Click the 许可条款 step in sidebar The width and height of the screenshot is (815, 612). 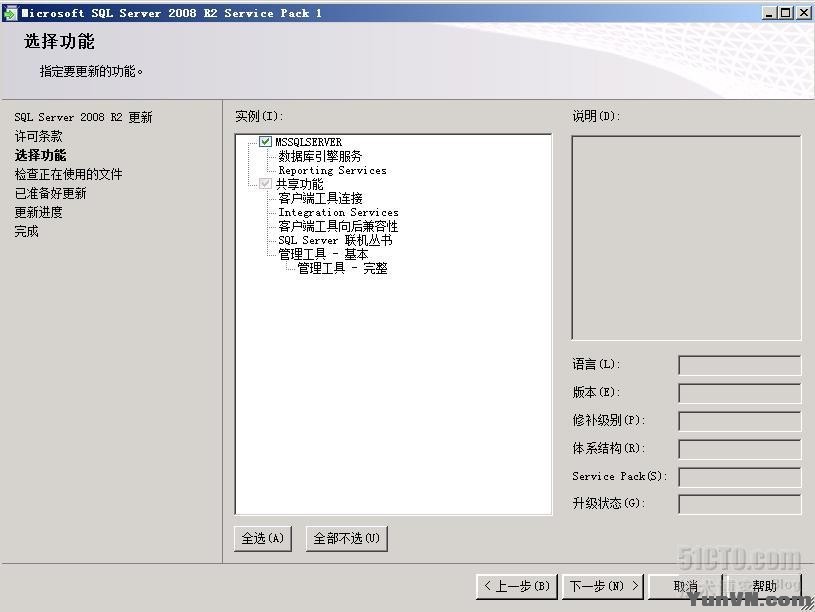[x=38, y=136]
